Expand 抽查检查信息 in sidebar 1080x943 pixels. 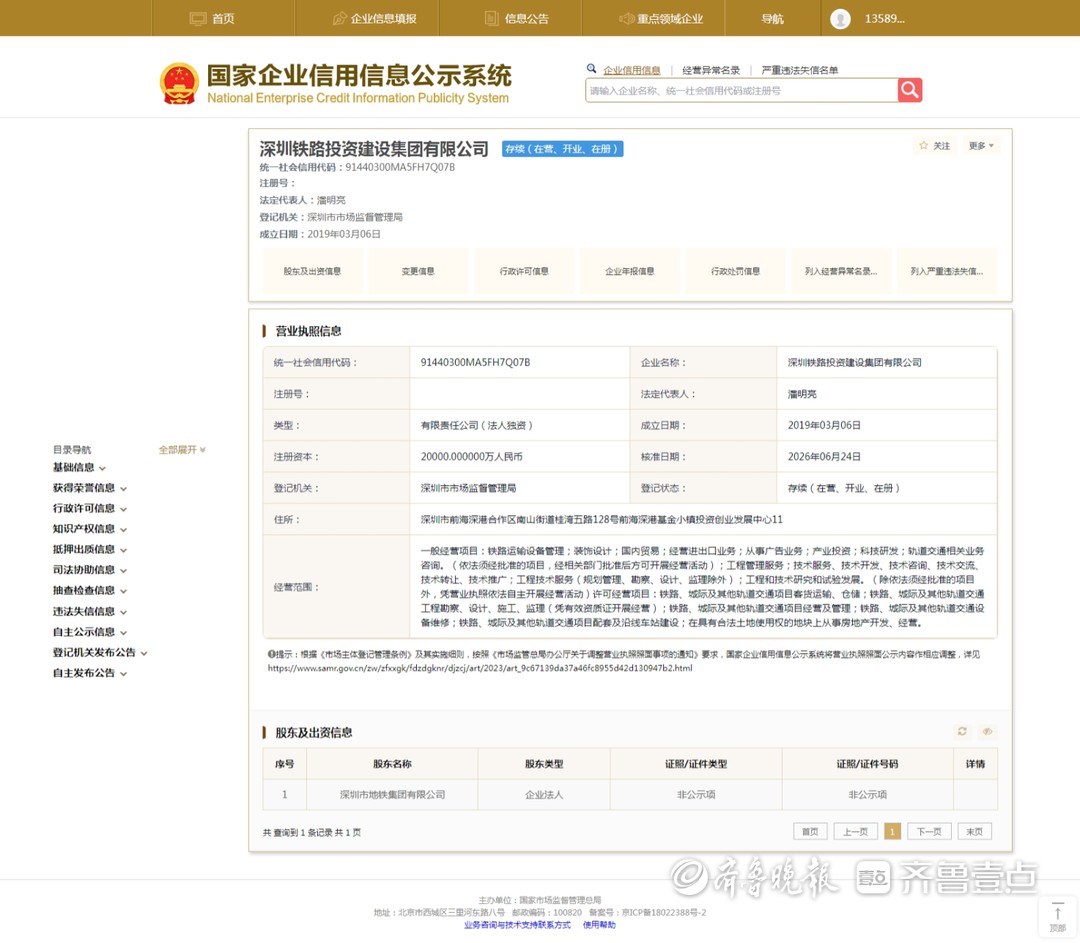[90, 590]
